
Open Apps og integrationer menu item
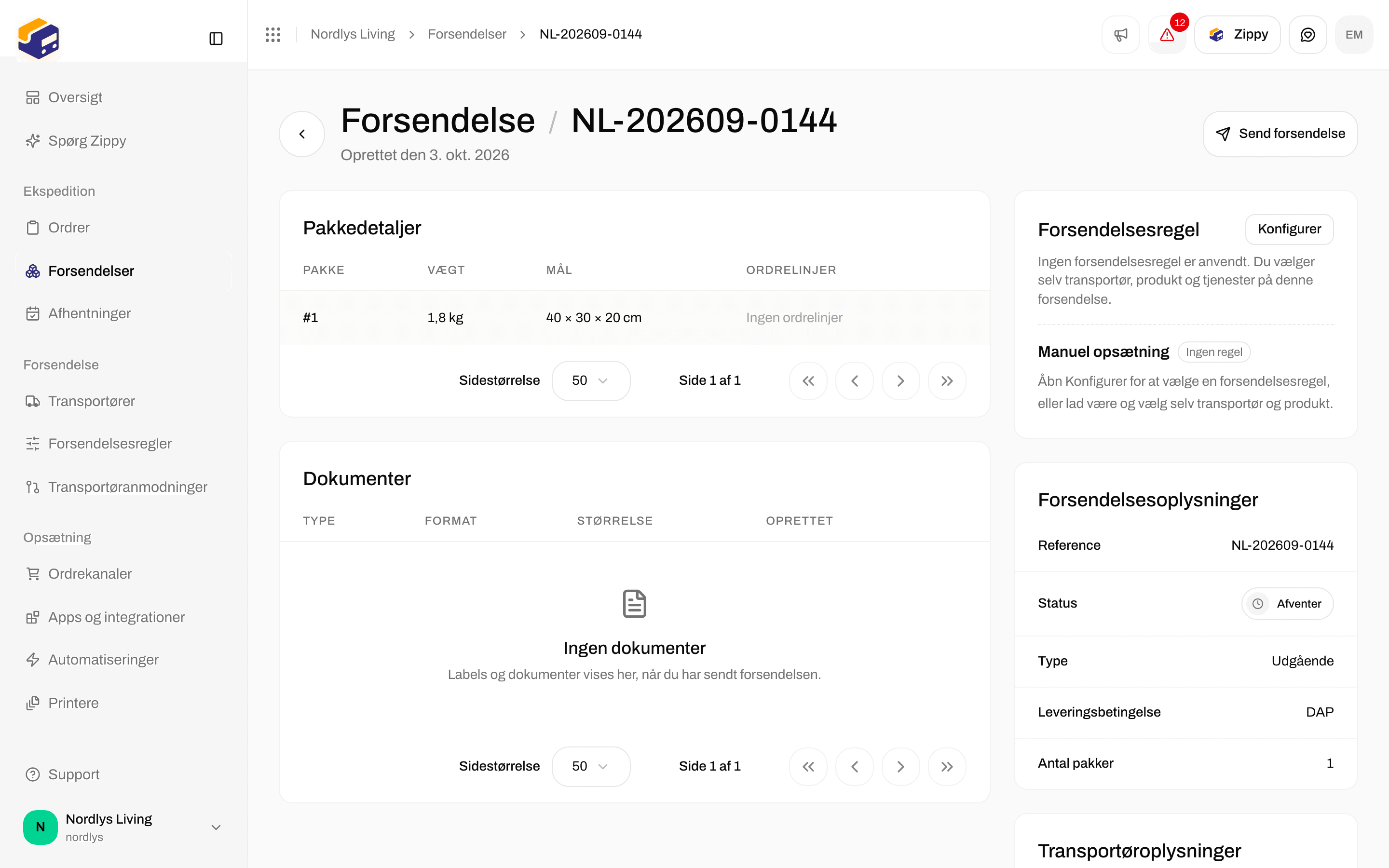[124, 617]
